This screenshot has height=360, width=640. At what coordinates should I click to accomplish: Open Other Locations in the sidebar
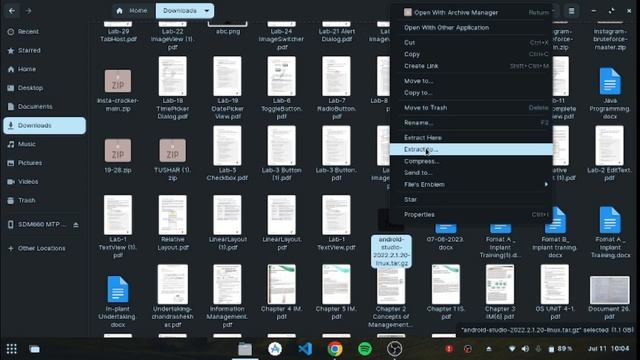pos(44,248)
